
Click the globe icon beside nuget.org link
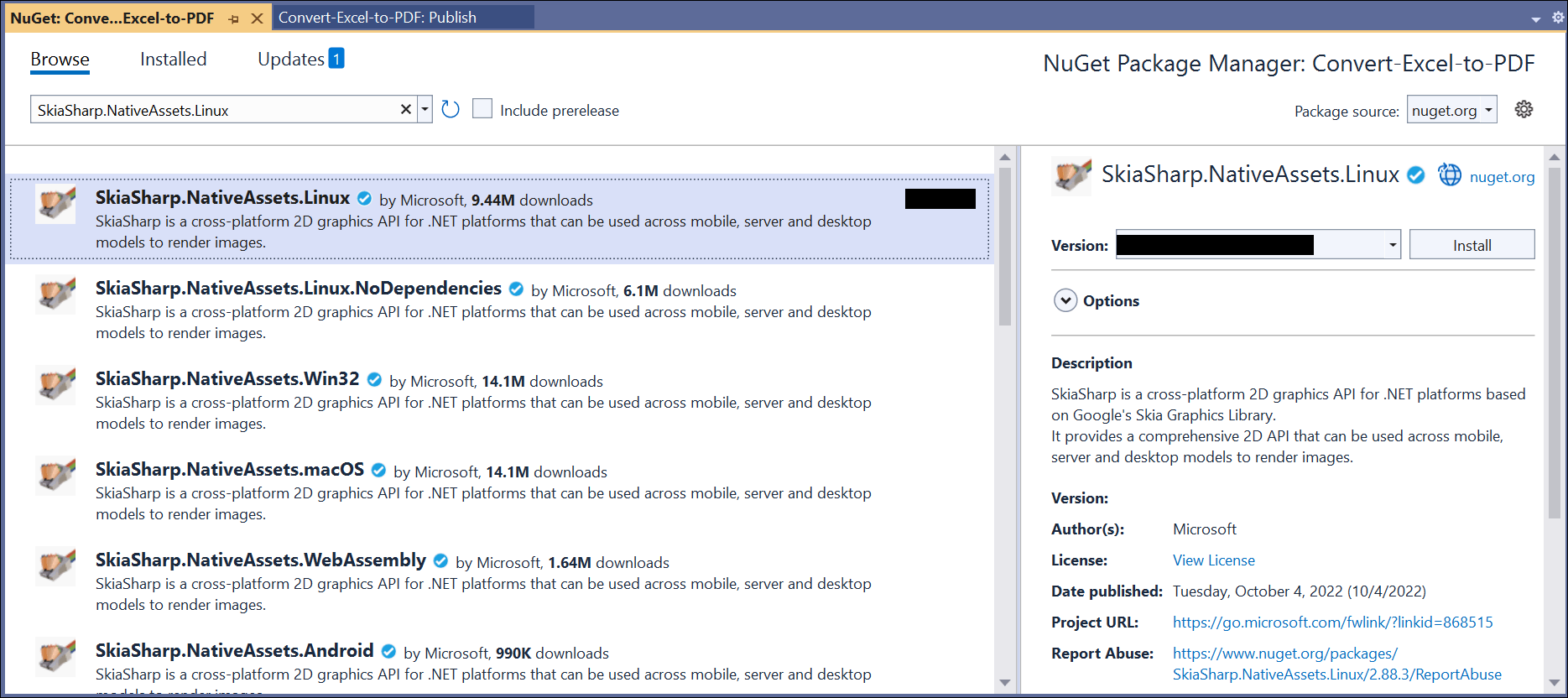pos(1450,174)
